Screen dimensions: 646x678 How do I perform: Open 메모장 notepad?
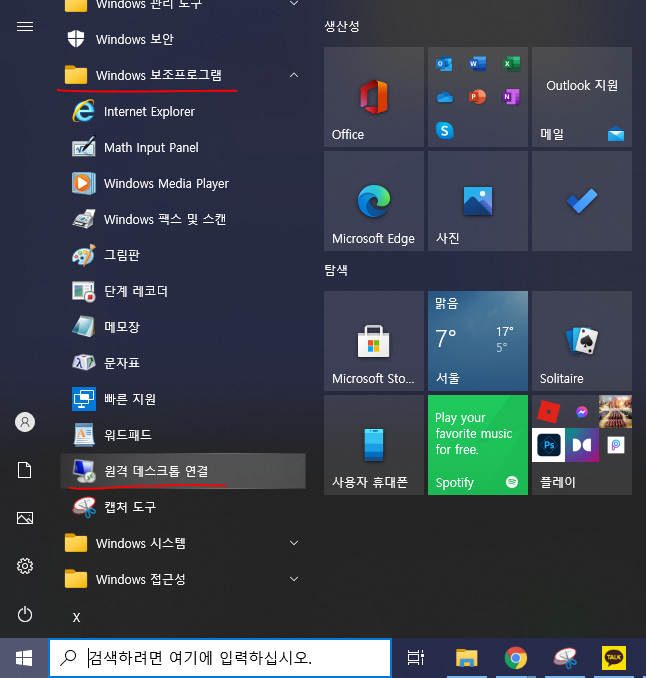tap(183, 327)
